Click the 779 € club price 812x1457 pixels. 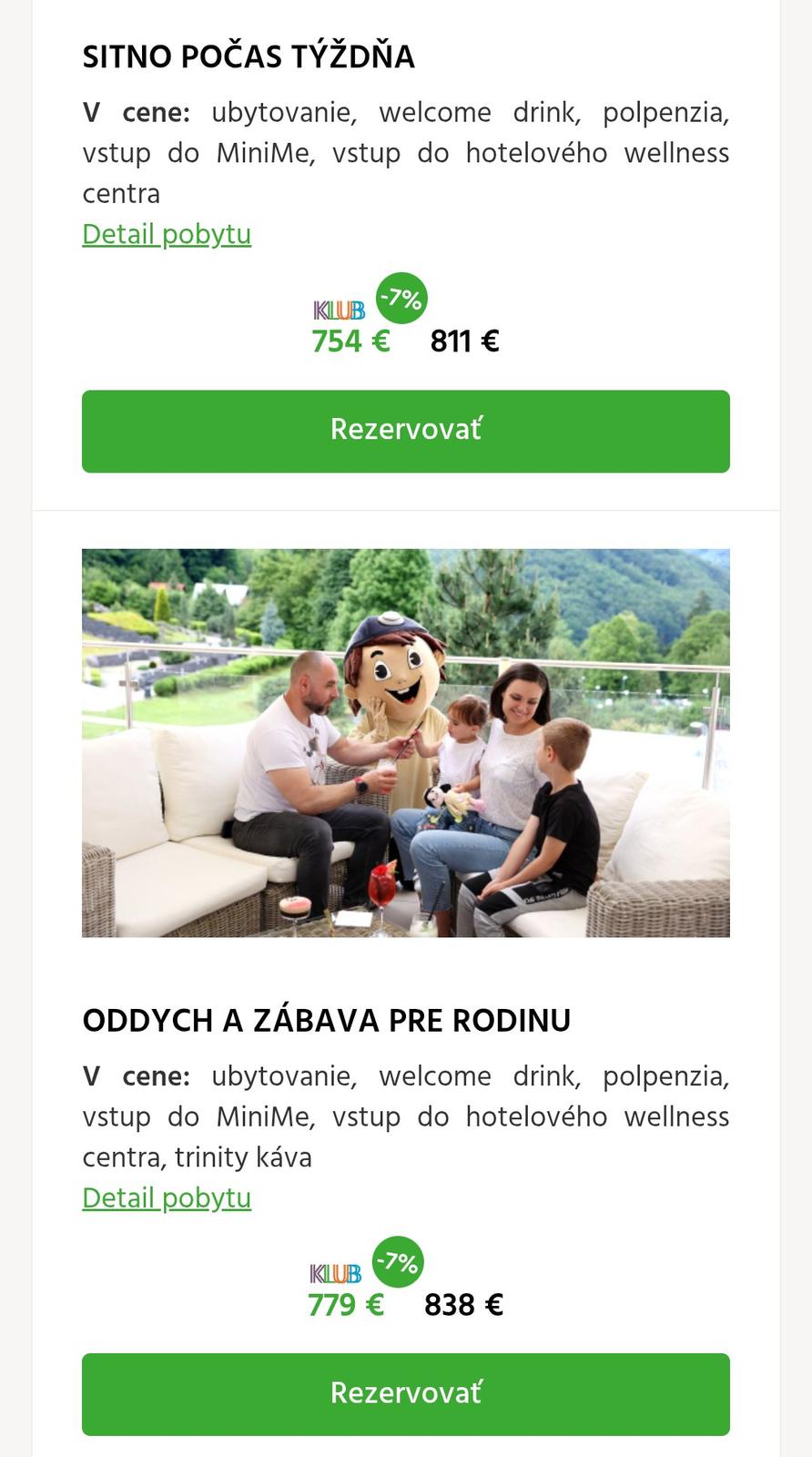coord(346,1305)
